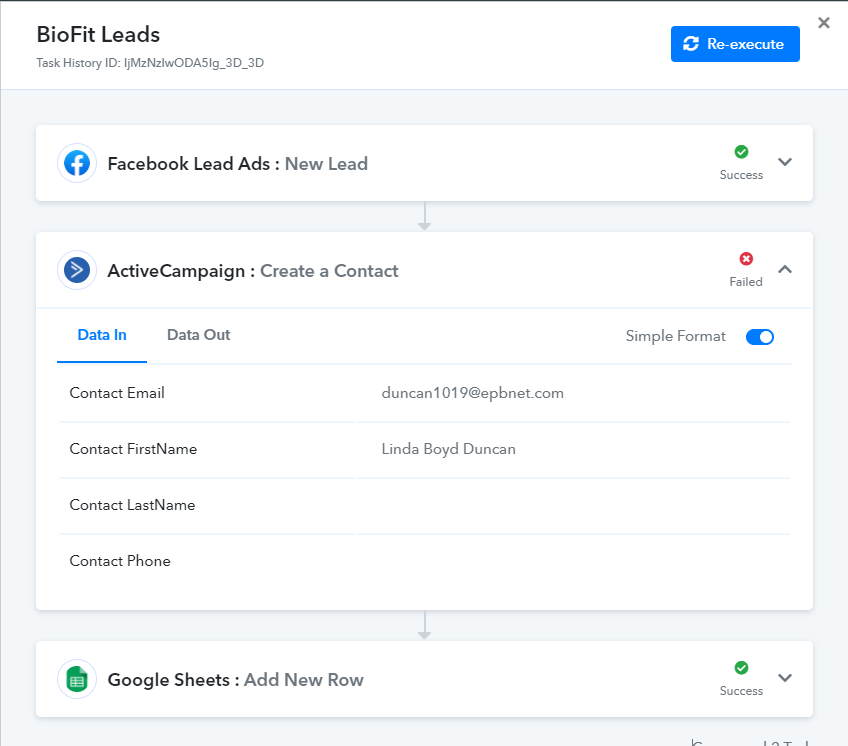Screen dimensions: 848x746
Task: Toggle the Simple Format switch
Action: (x=759, y=336)
